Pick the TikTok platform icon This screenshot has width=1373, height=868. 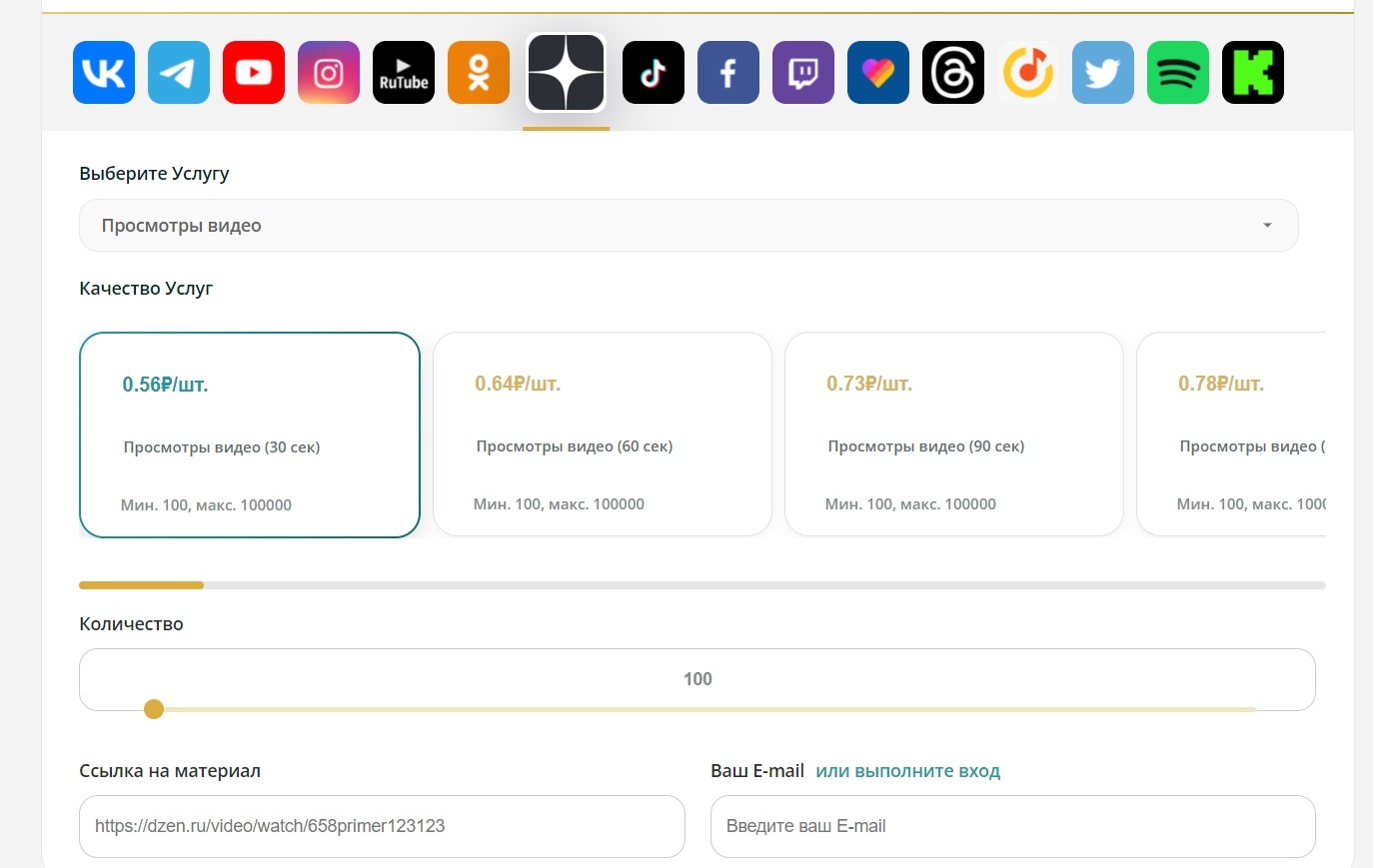tap(654, 72)
